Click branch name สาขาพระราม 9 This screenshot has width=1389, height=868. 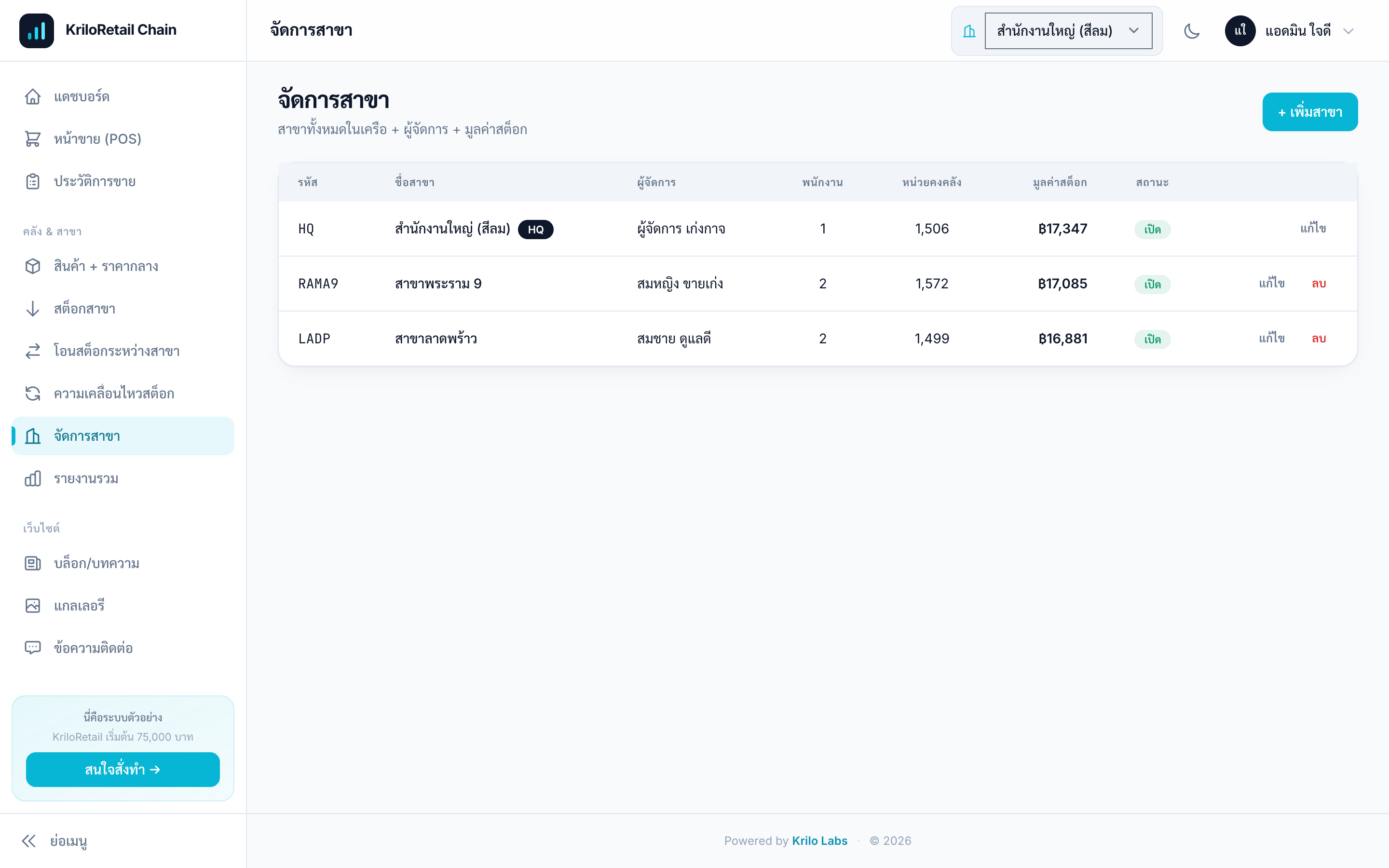pos(438,284)
